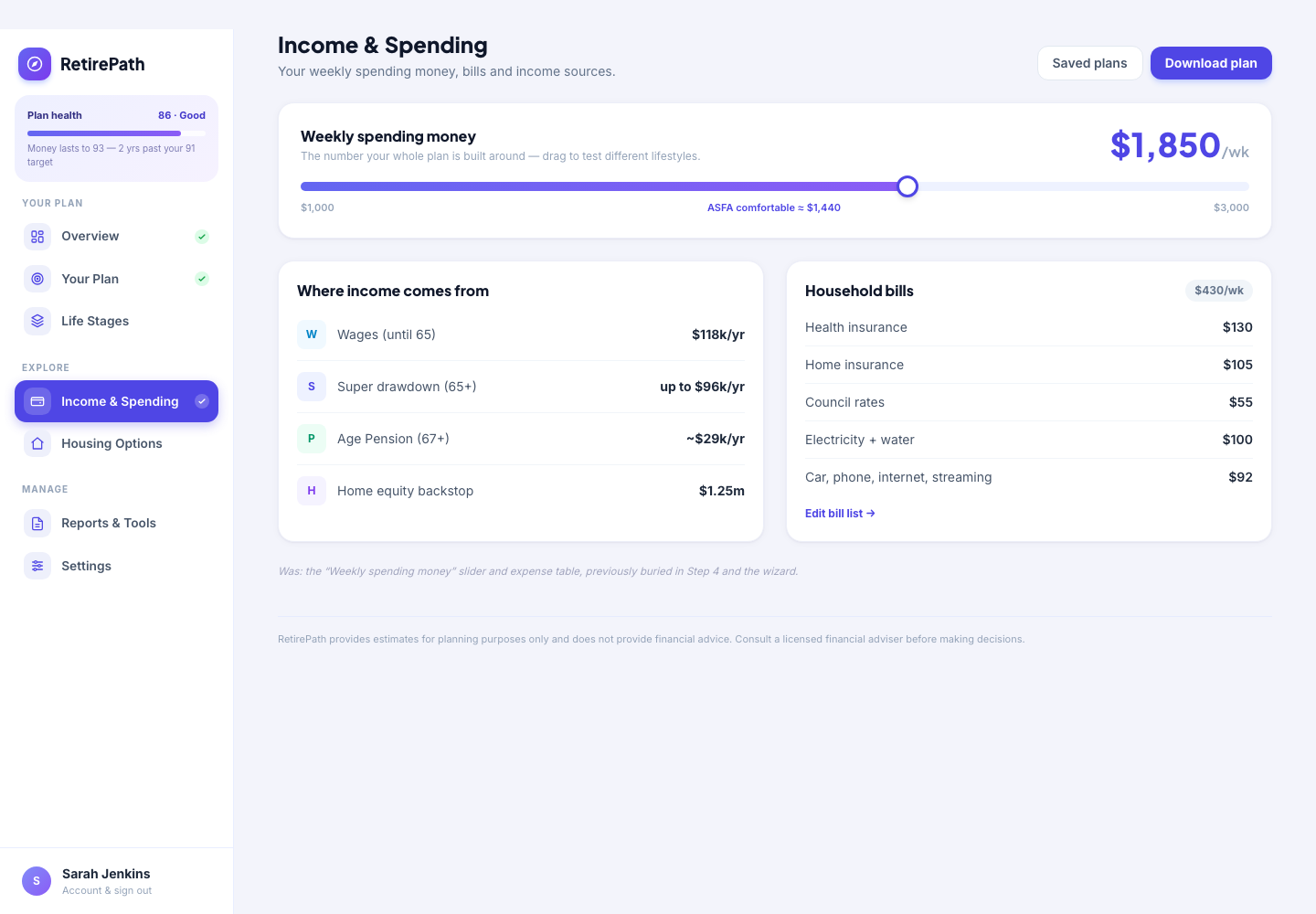The image size is (1316, 914).
Task: Click the weekly spending slider handle
Action: point(907,186)
